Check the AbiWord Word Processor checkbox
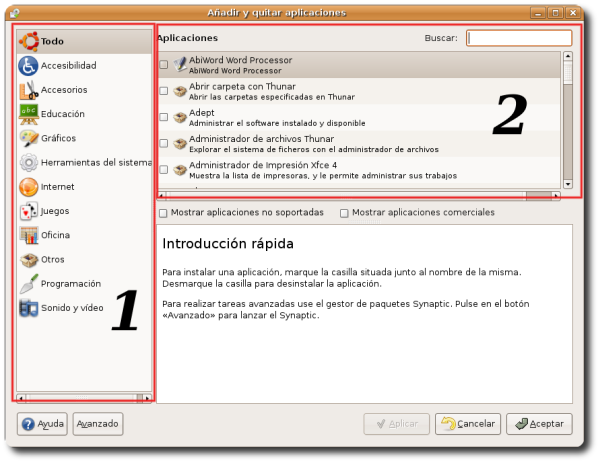The image size is (600, 463). [x=164, y=65]
